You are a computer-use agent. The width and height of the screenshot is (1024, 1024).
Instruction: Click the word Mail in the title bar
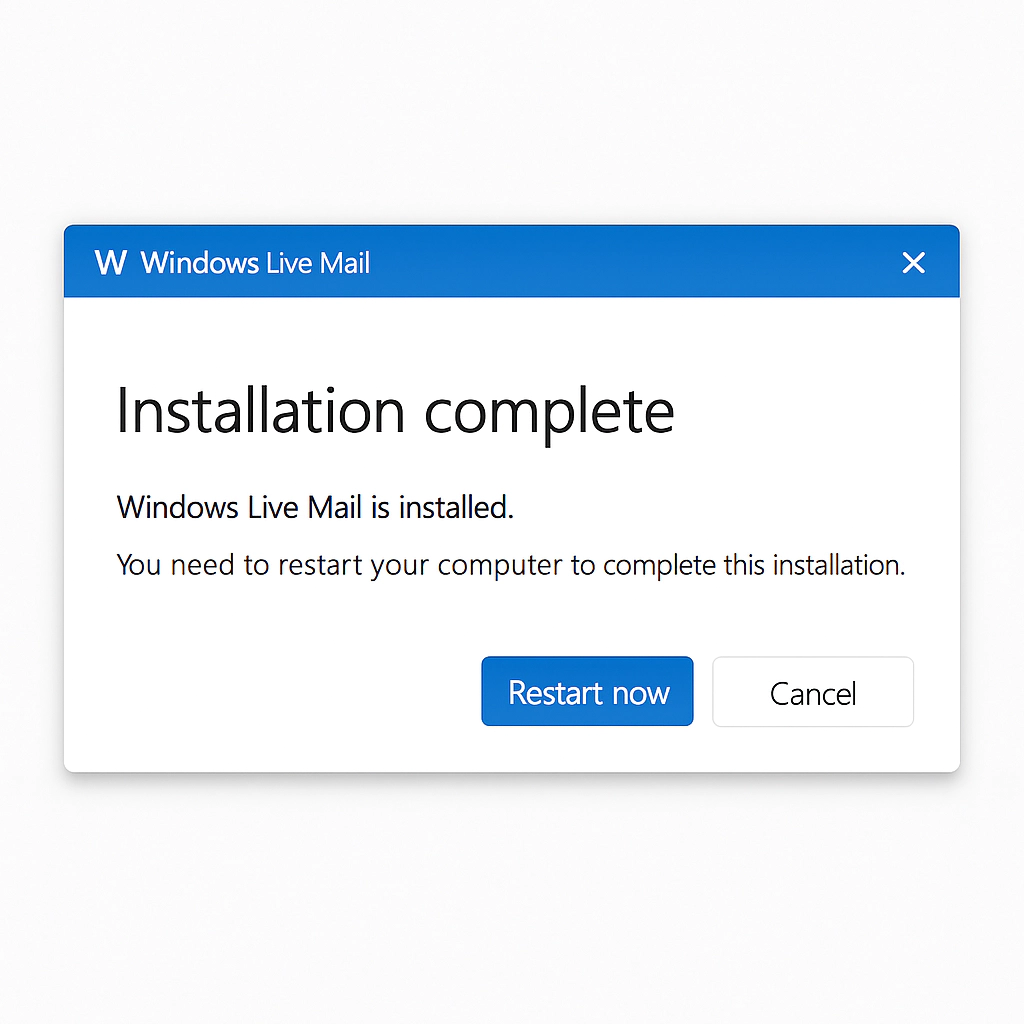(344, 263)
